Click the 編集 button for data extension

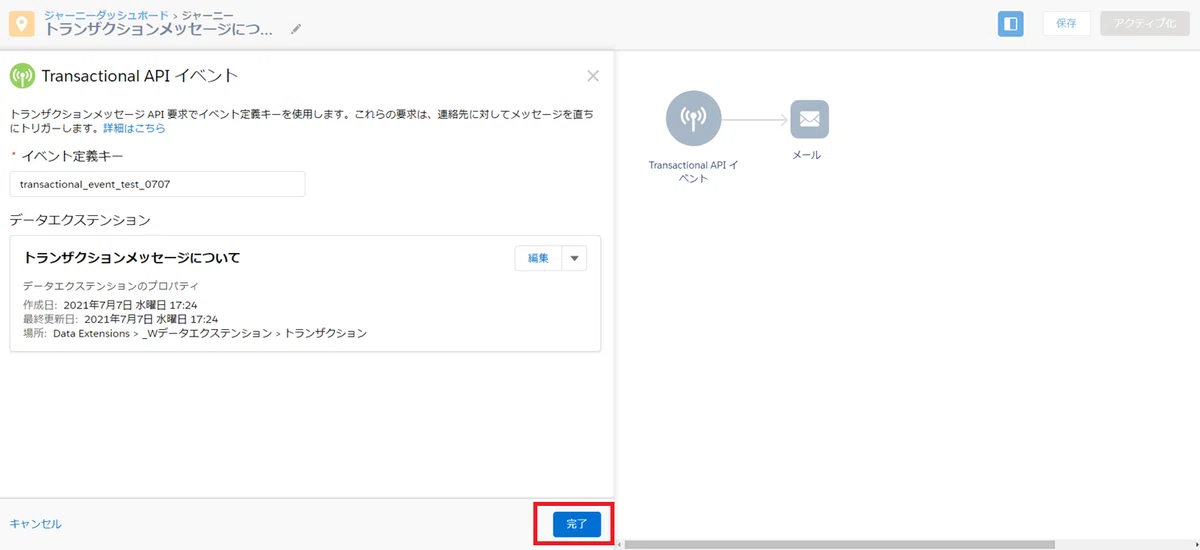[538, 258]
